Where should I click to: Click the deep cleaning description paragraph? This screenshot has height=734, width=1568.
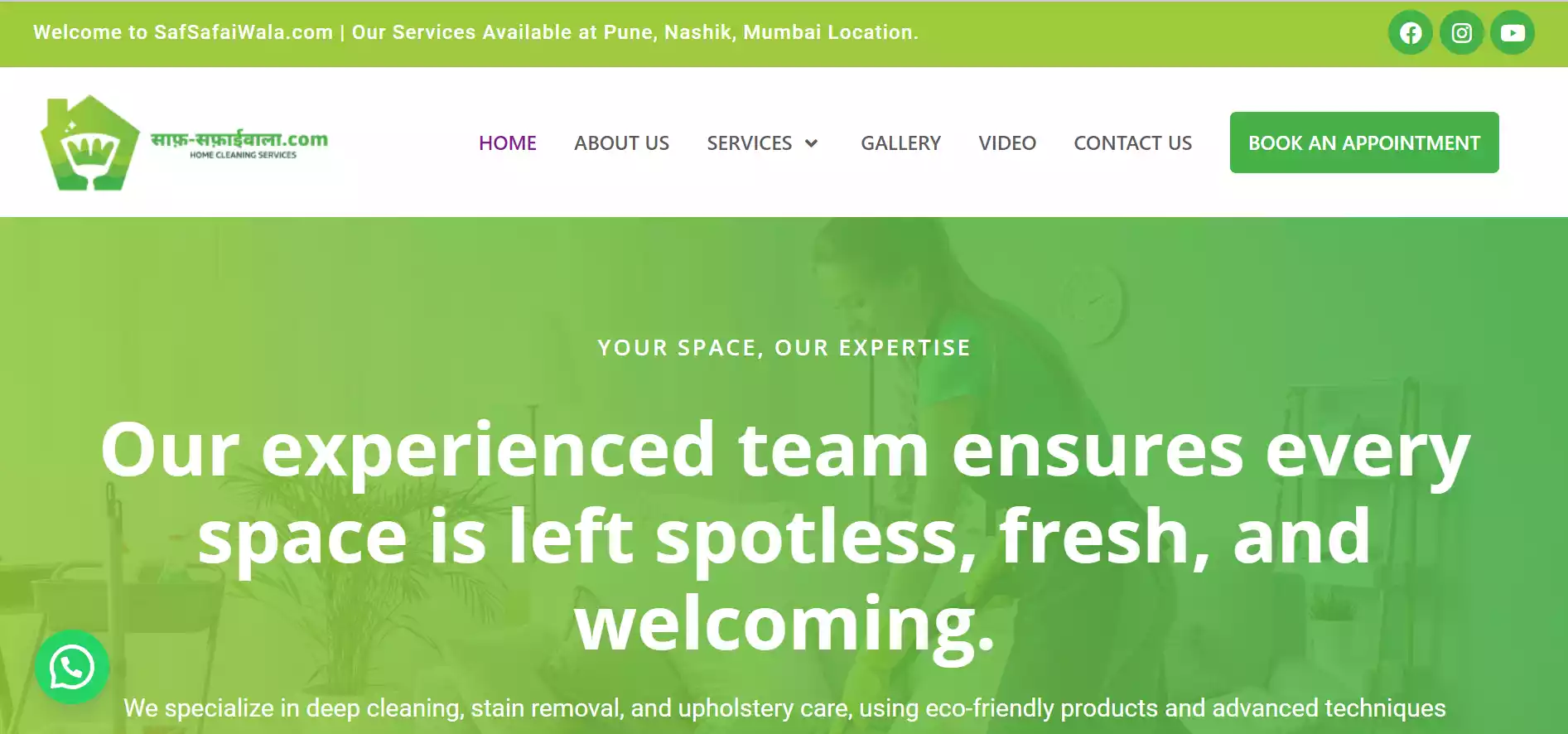pos(784,708)
